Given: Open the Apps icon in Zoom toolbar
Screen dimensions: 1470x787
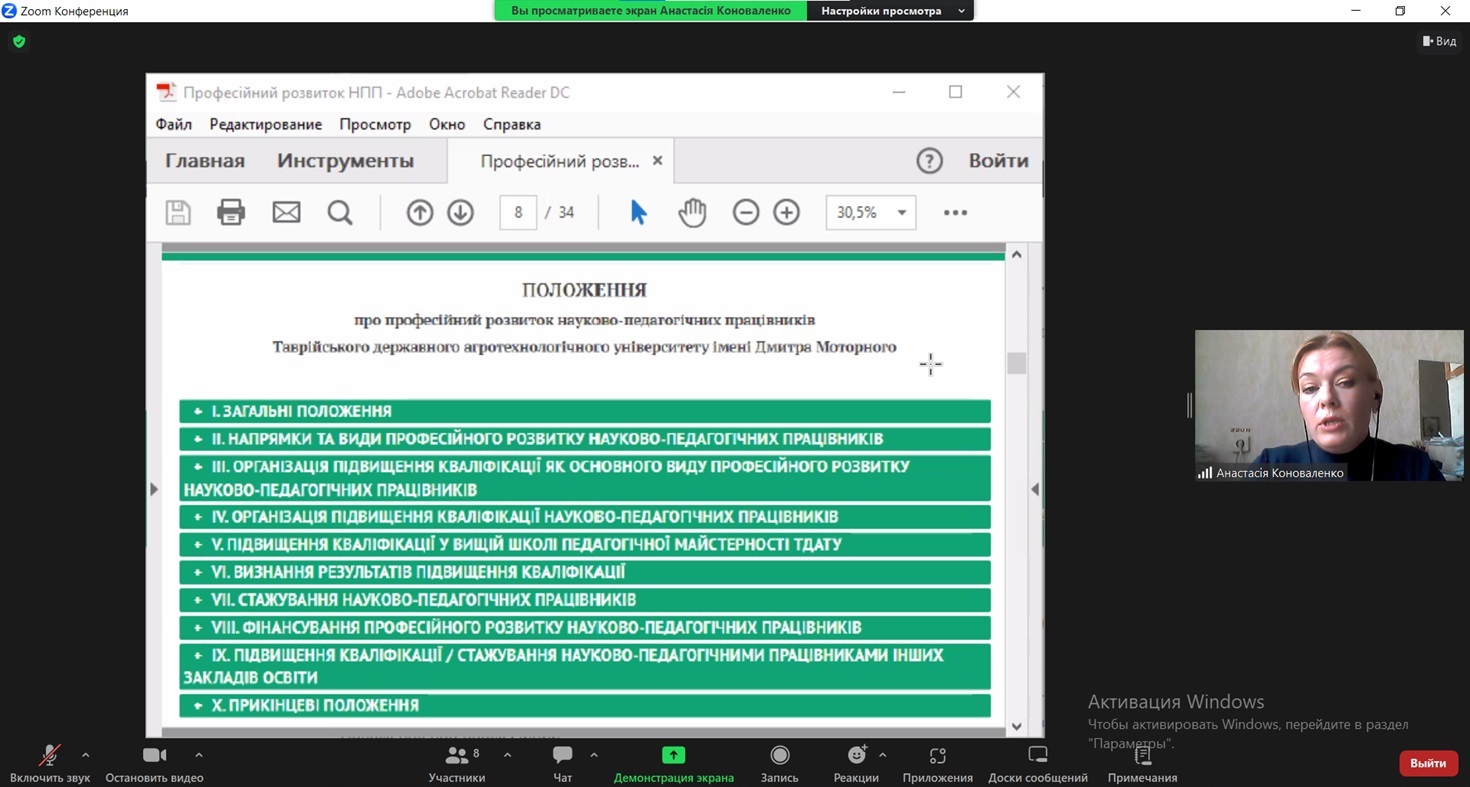Looking at the screenshot, I should coord(937,756).
